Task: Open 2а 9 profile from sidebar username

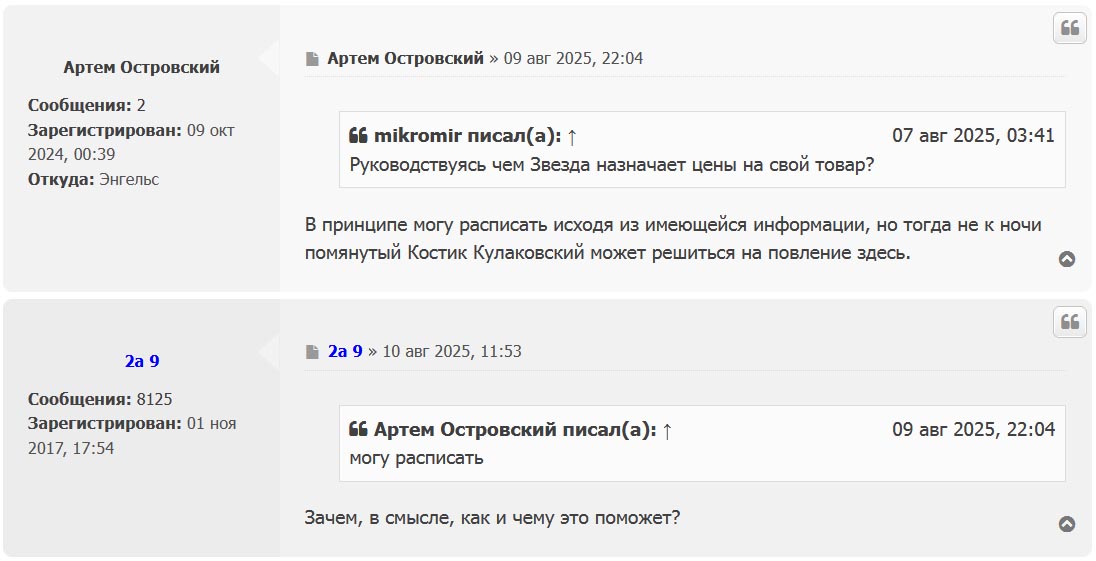Action: [x=142, y=361]
